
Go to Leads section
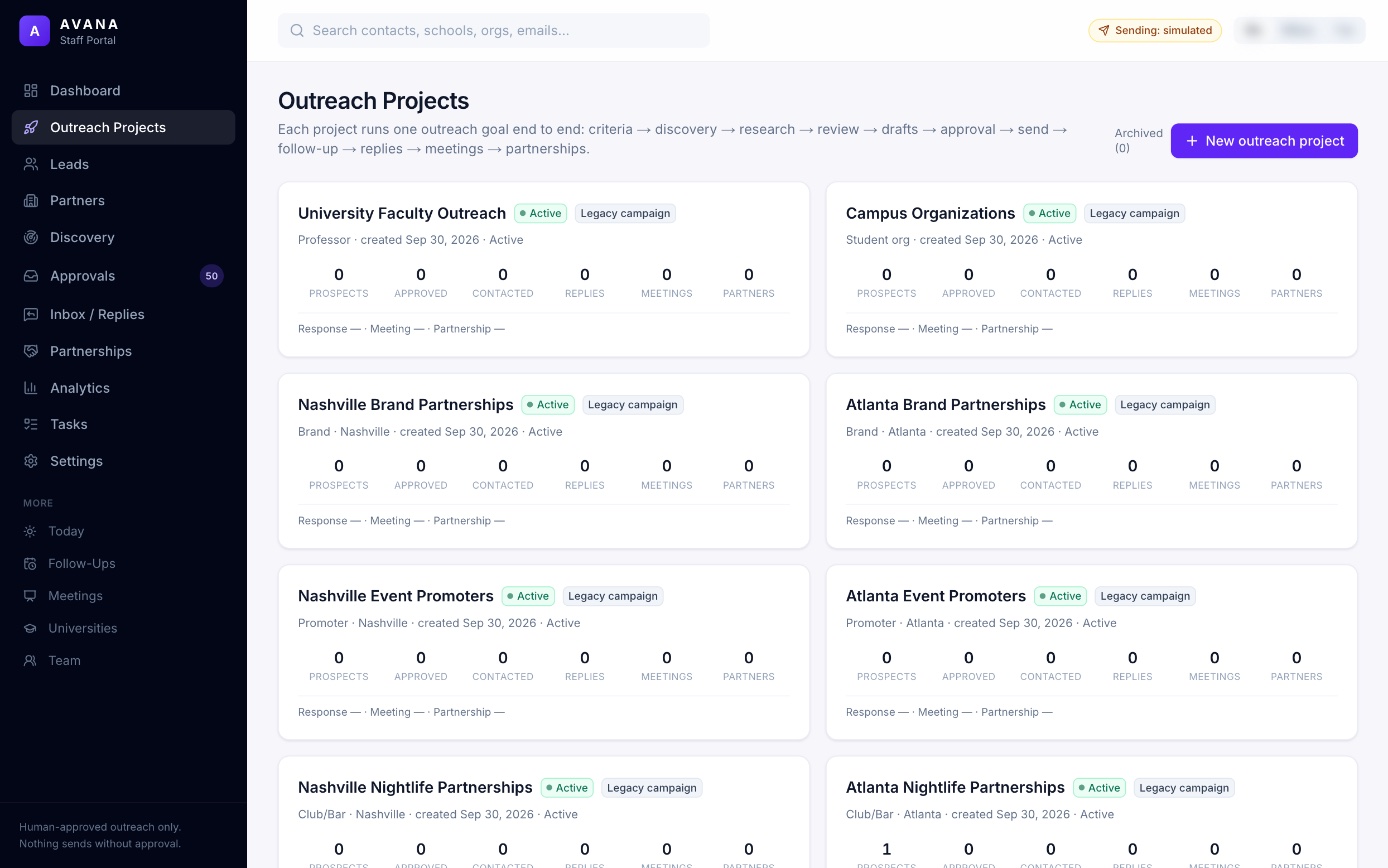pos(123,164)
